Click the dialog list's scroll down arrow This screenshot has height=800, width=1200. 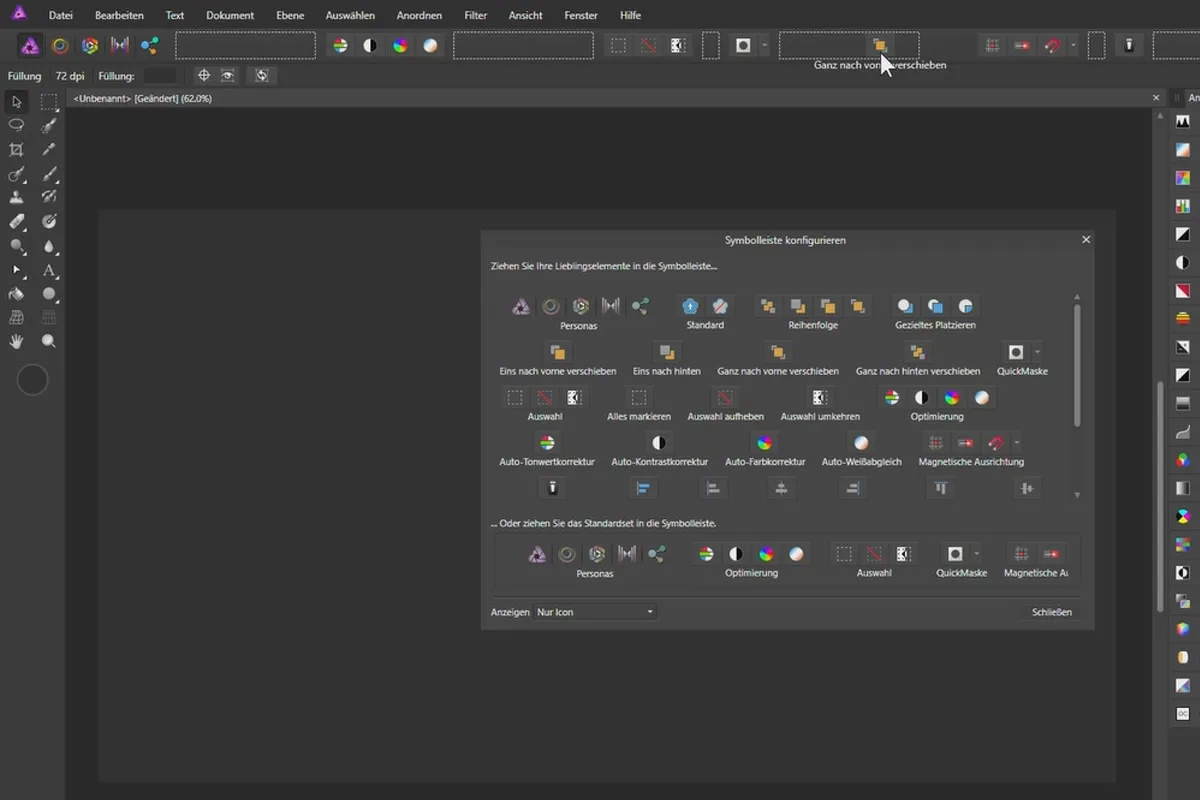click(1077, 495)
